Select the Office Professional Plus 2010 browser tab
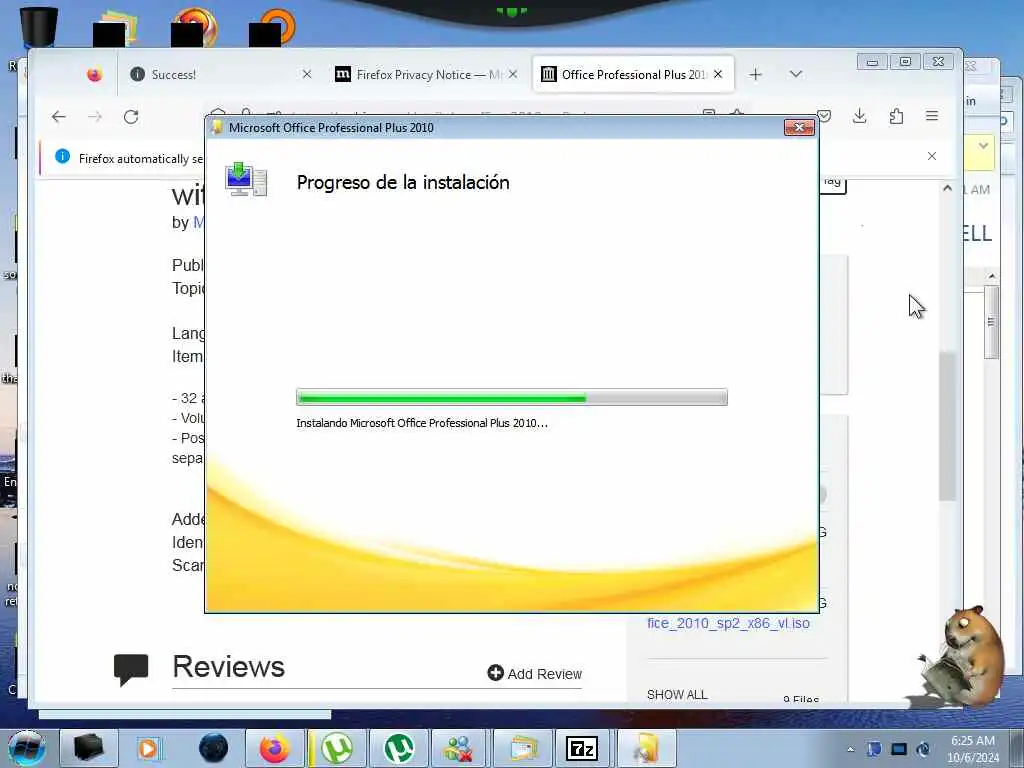The height and width of the screenshot is (768, 1024). 633,74
